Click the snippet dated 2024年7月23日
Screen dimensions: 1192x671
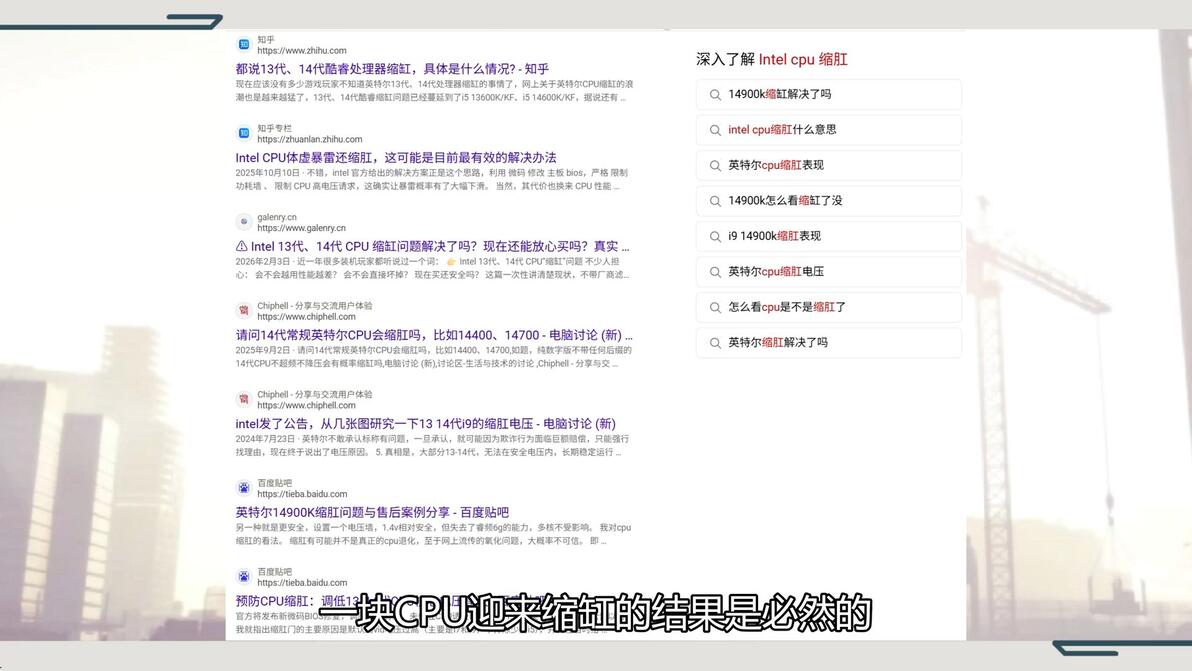tap(432, 445)
